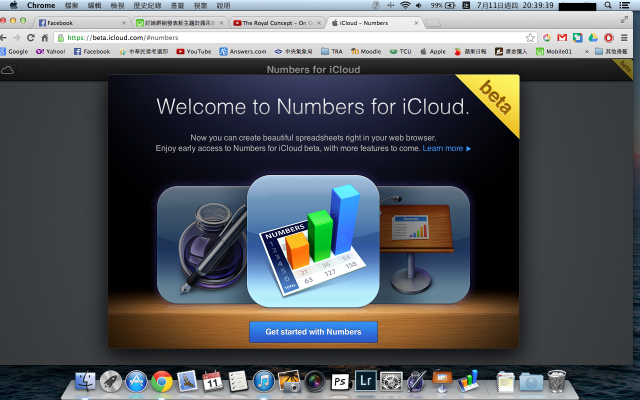Click the battery 99% indicator
This screenshot has width=640, height=400.
tap(443, 5)
